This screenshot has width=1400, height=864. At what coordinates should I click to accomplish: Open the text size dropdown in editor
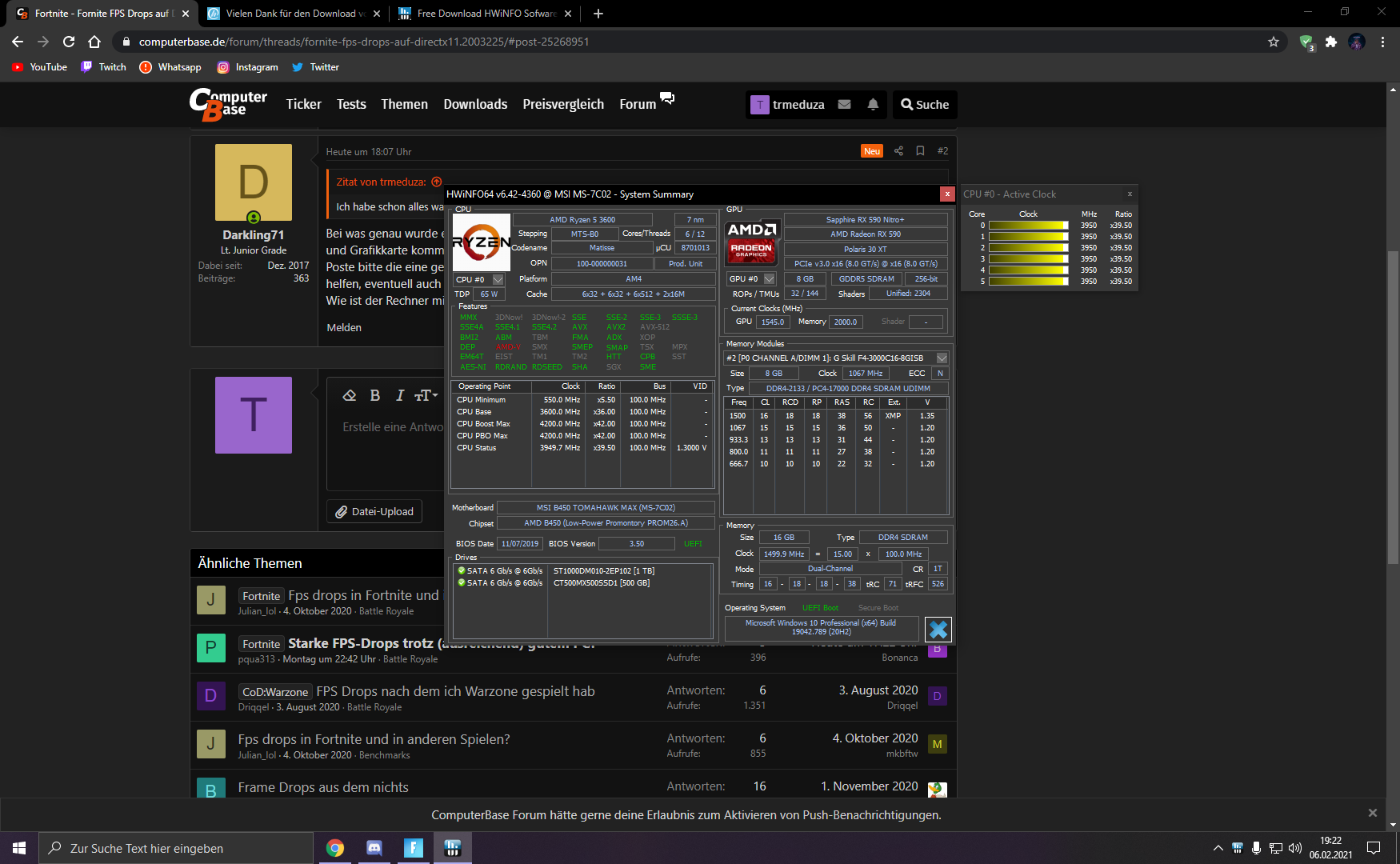click(x=426, y=395)
